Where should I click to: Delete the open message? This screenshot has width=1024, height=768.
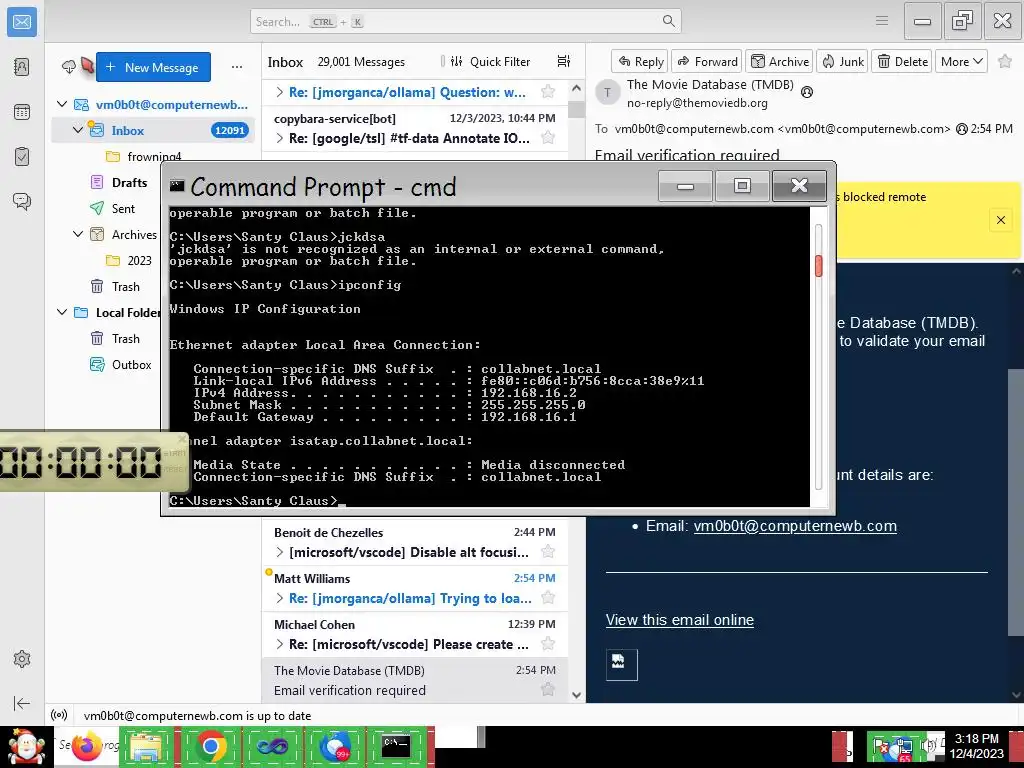tap(902, 61)
